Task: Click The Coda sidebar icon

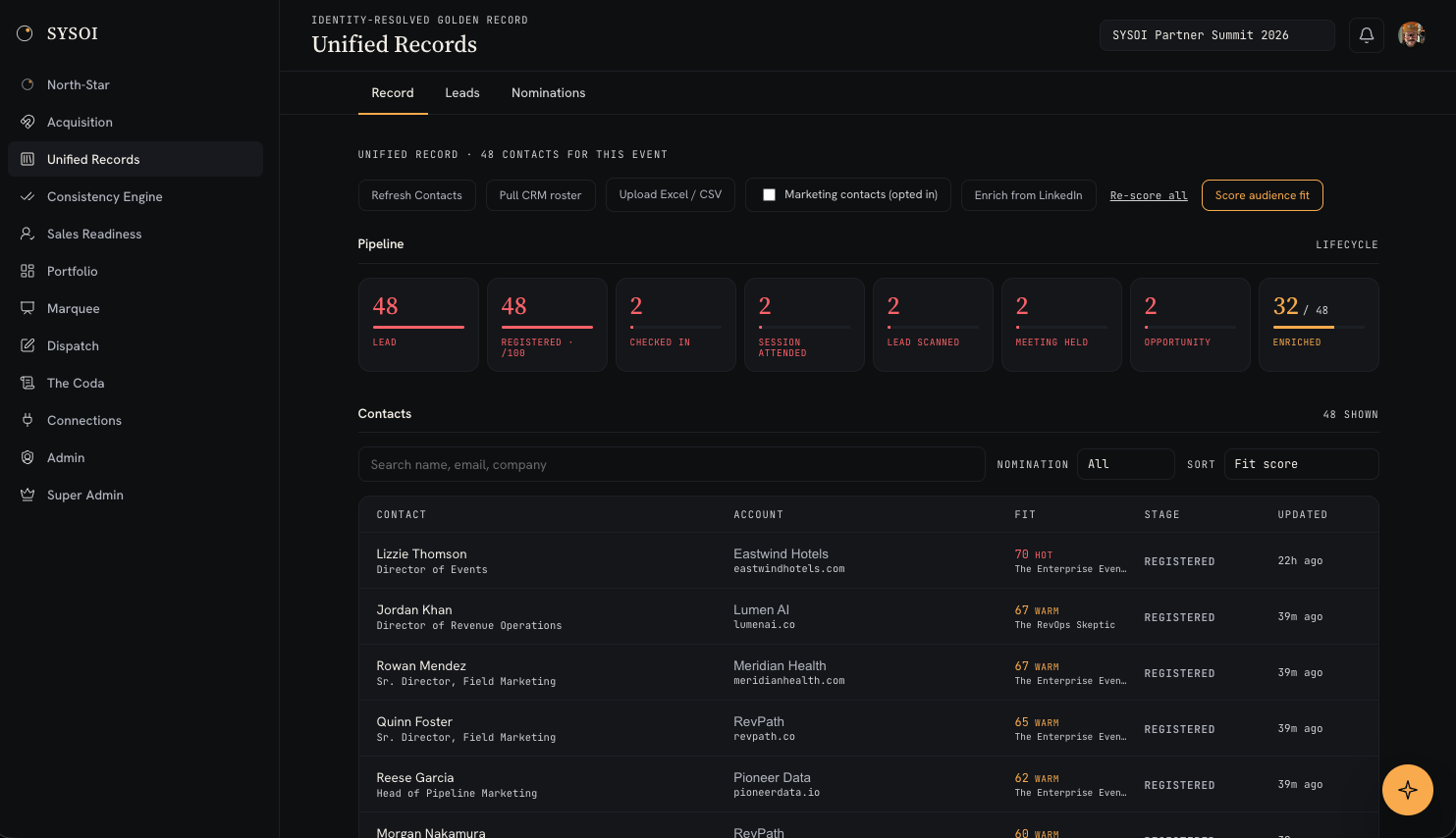Action: 27,383
